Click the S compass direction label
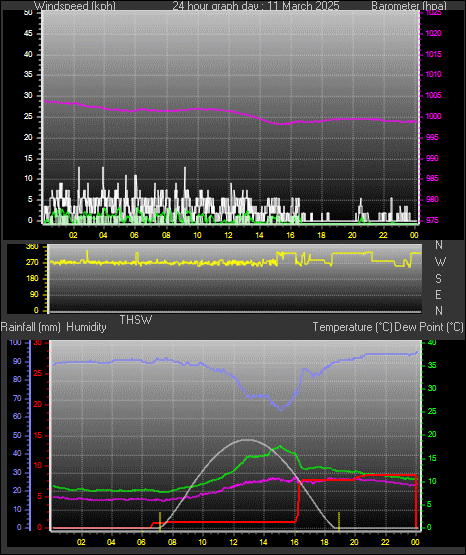 click(x=438, y=279)
